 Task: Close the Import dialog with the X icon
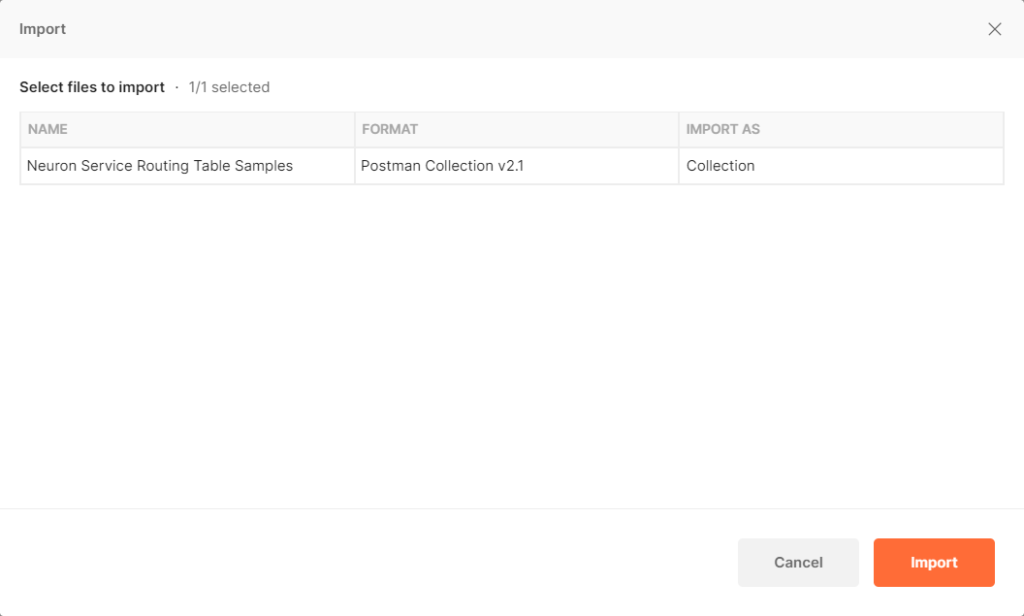click(995, 29)
